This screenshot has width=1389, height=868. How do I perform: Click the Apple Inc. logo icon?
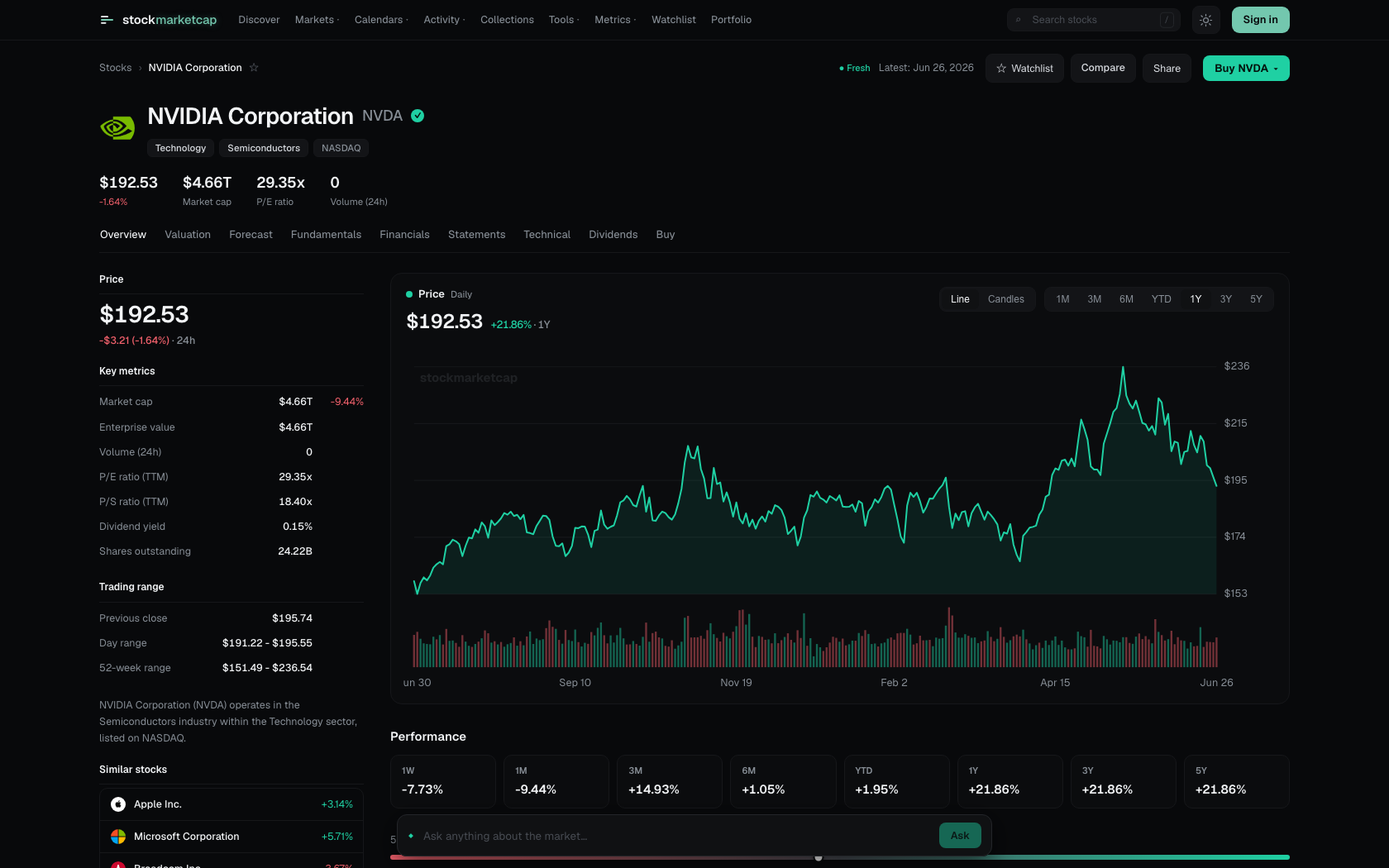pyautogui.click(x=118, y=804)
